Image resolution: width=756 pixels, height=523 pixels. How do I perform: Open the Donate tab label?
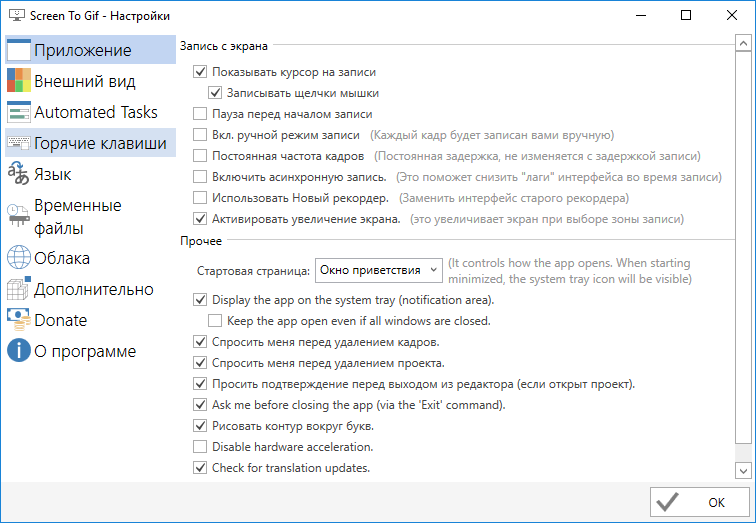[x=61, y=320]
